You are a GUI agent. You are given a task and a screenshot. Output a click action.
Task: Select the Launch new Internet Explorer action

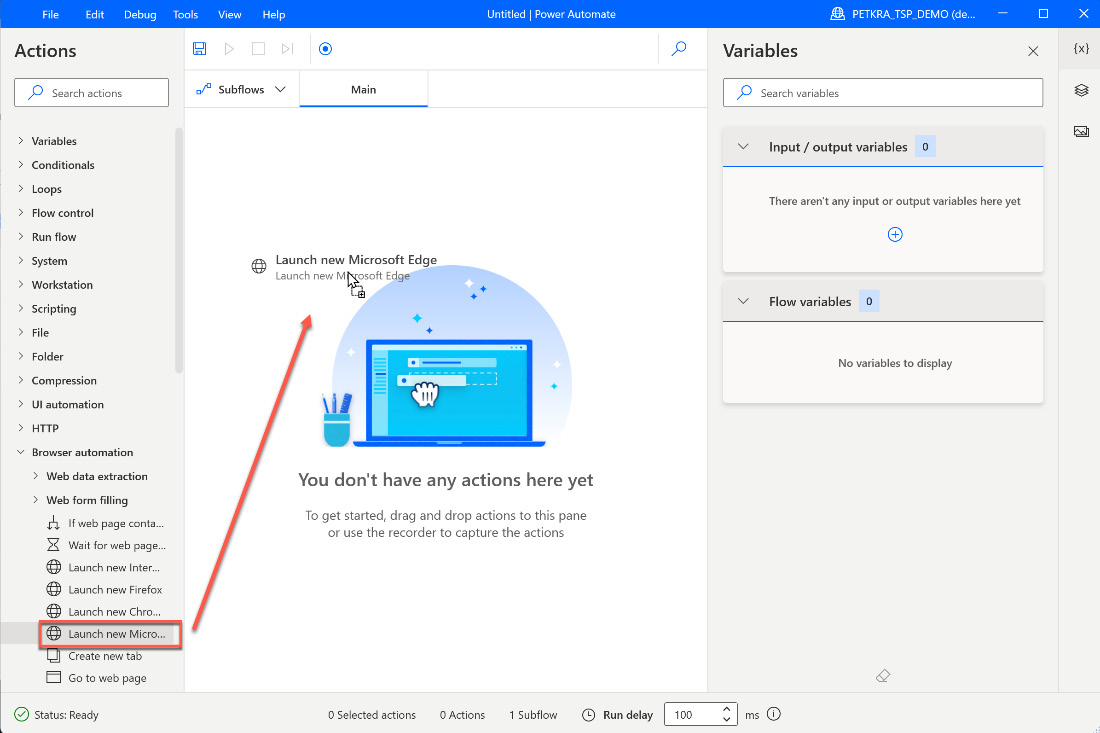pos(106,567)
